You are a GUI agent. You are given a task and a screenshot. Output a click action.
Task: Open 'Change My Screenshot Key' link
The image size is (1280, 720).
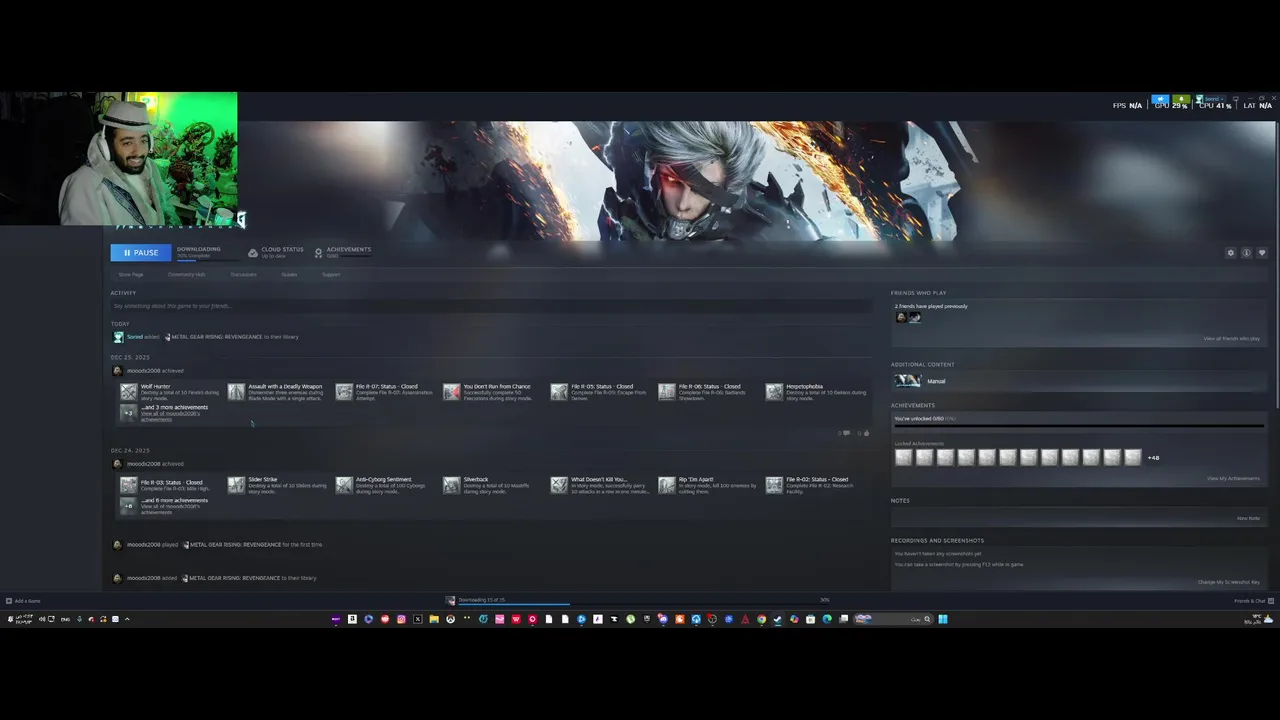click(1229, 582)
